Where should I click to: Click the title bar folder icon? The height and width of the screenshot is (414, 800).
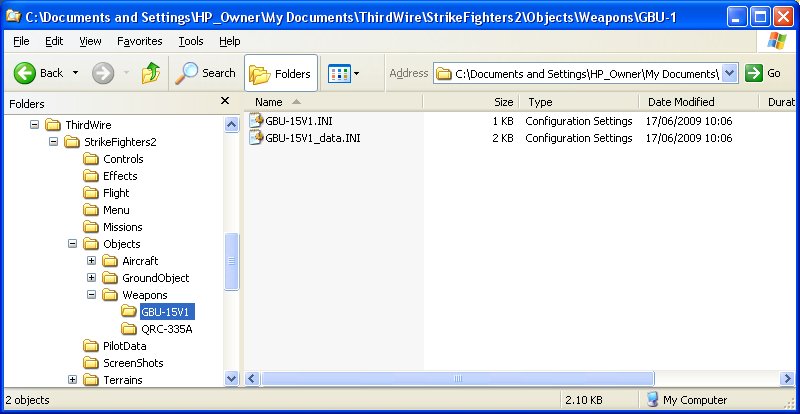(13, 17)
